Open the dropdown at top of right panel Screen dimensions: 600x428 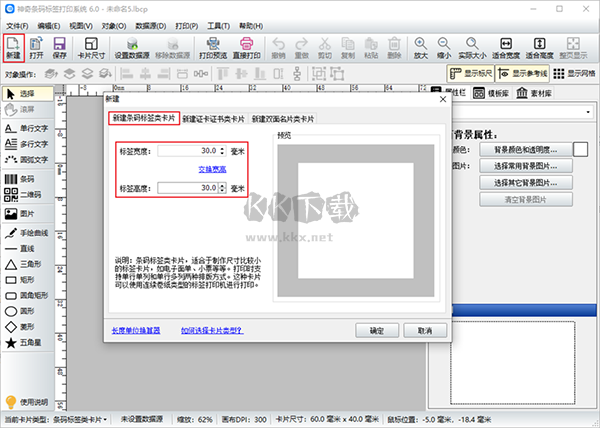tap(588, 112)
